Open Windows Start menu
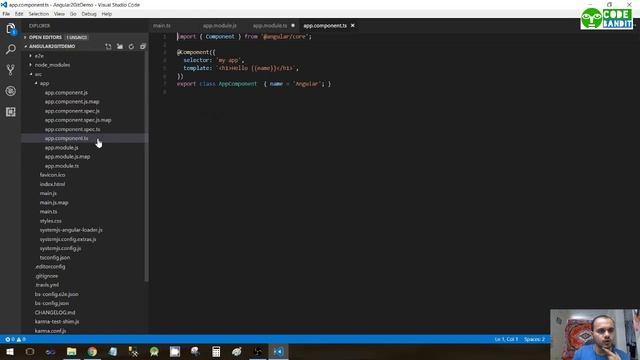This screenshot has width=640, height=360. tap(10, 351)
